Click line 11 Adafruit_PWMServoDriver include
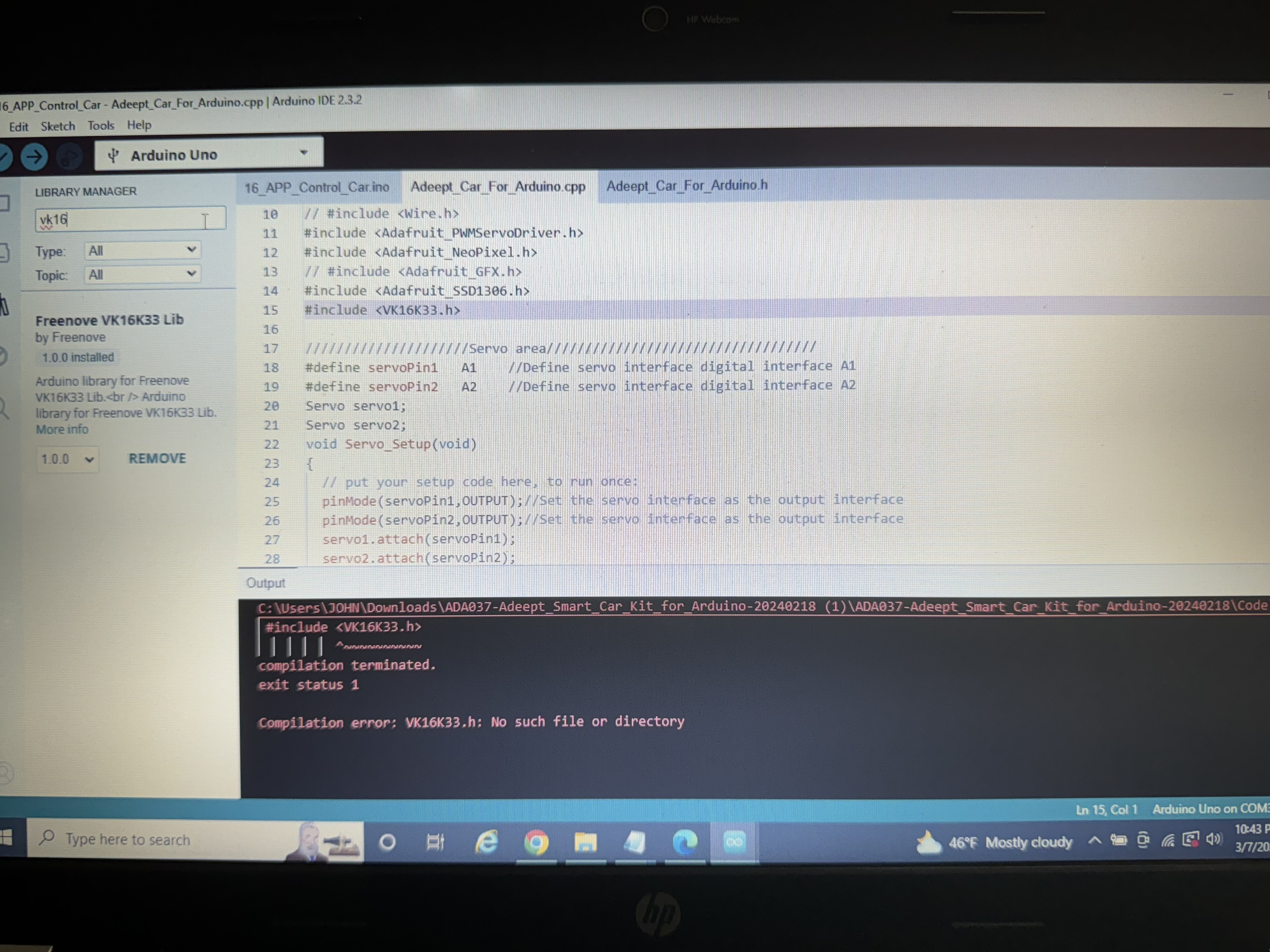This screenshot has width=1270, height=952. click(x=443, y=233)
